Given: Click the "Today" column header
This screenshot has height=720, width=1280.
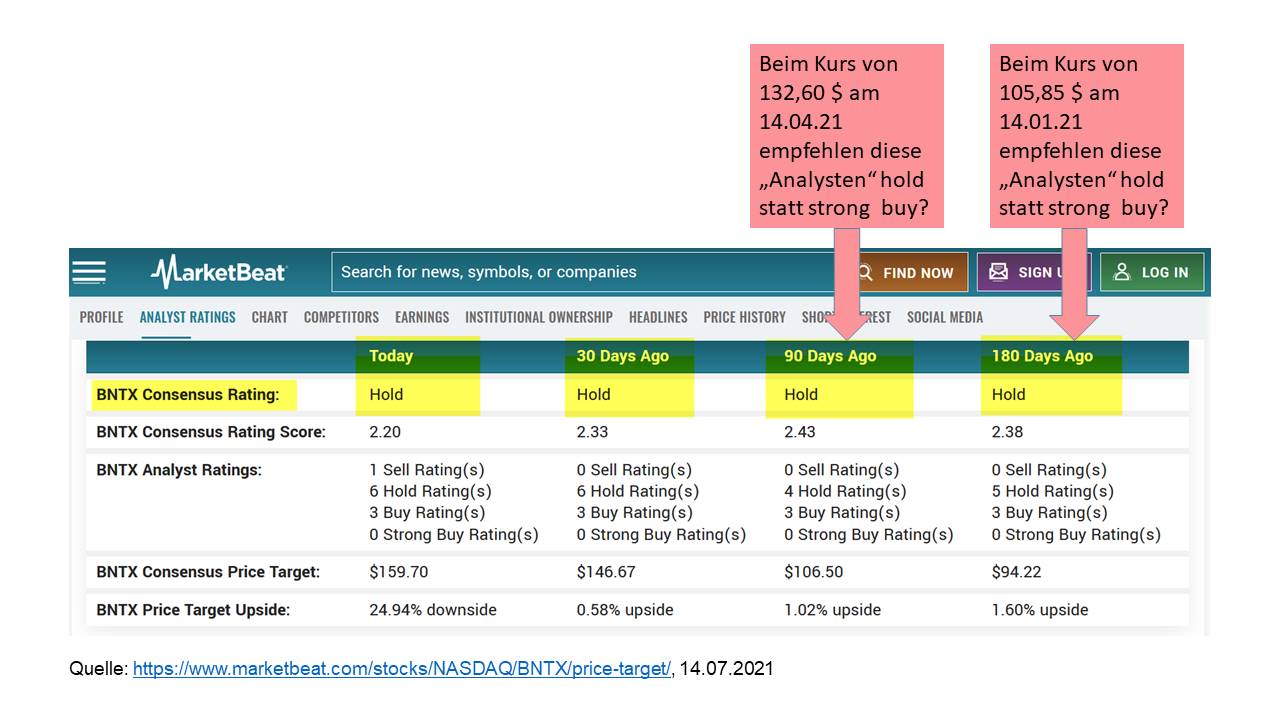Looking at the screenshot, I should pos(391,356).
